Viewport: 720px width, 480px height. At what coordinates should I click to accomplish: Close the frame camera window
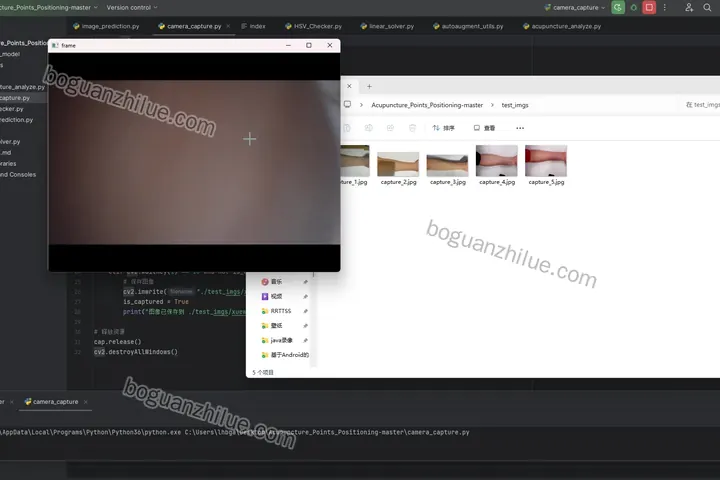coord(330,45)
